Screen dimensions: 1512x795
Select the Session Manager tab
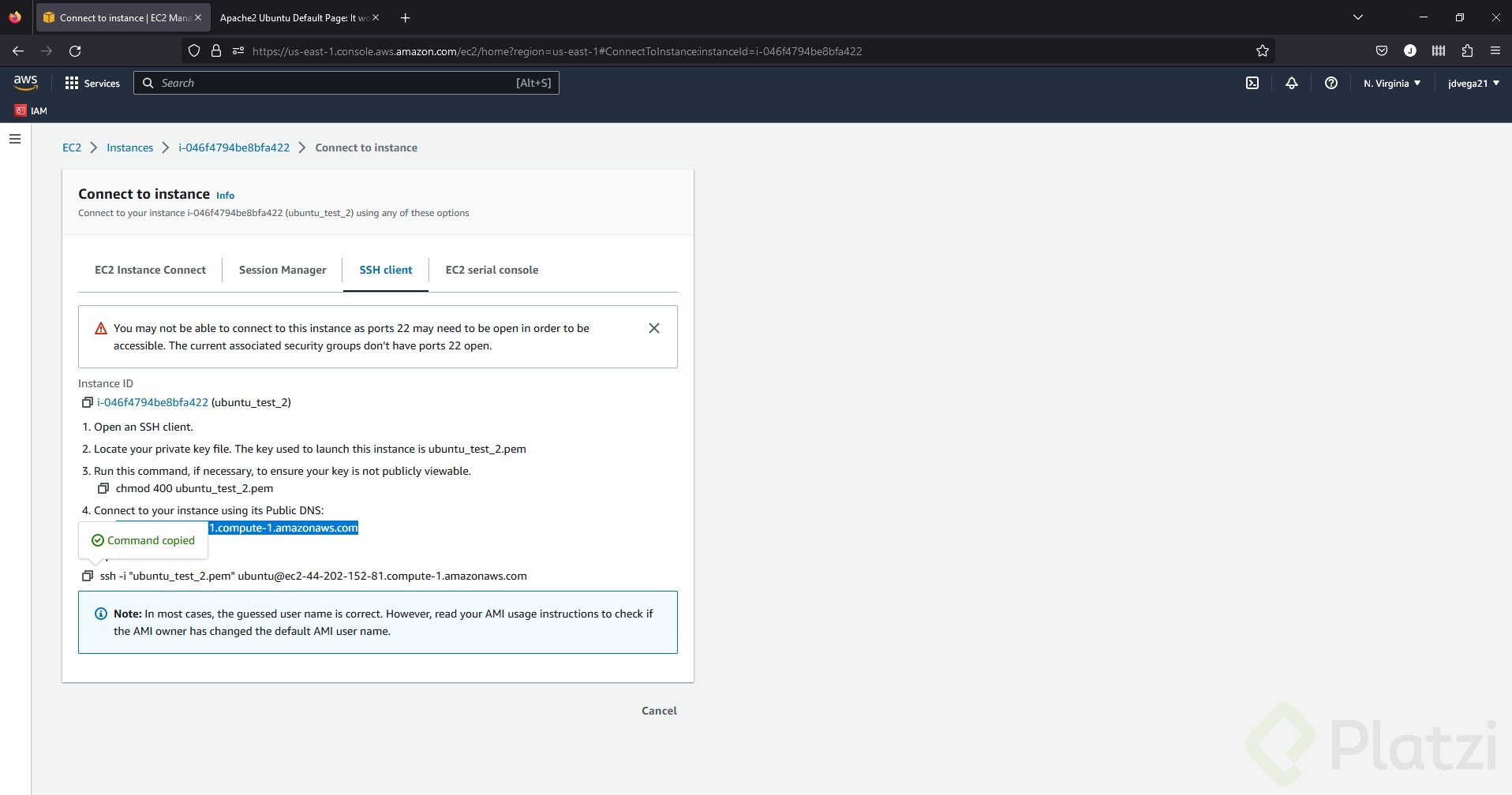283,270
